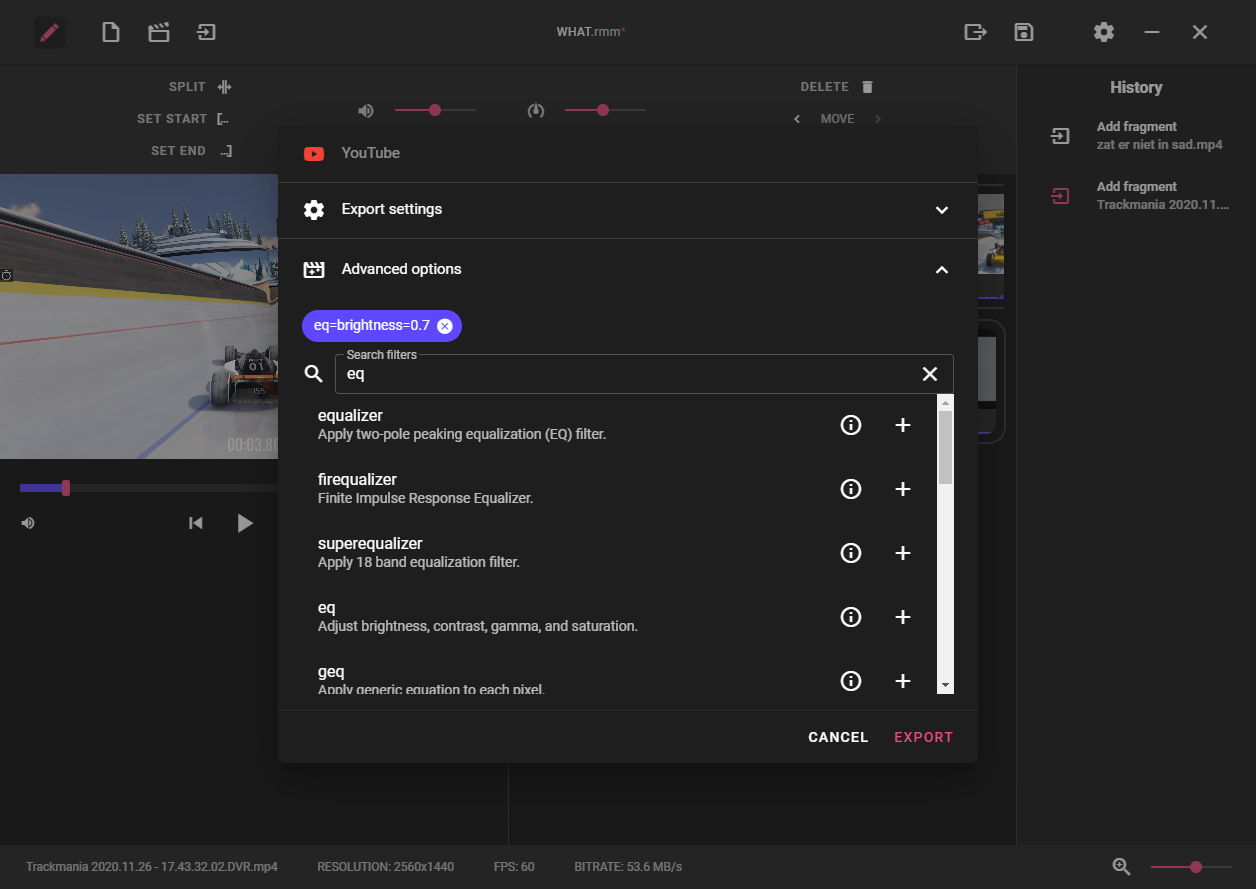Click the preview playback progress bar

point(149,488)
